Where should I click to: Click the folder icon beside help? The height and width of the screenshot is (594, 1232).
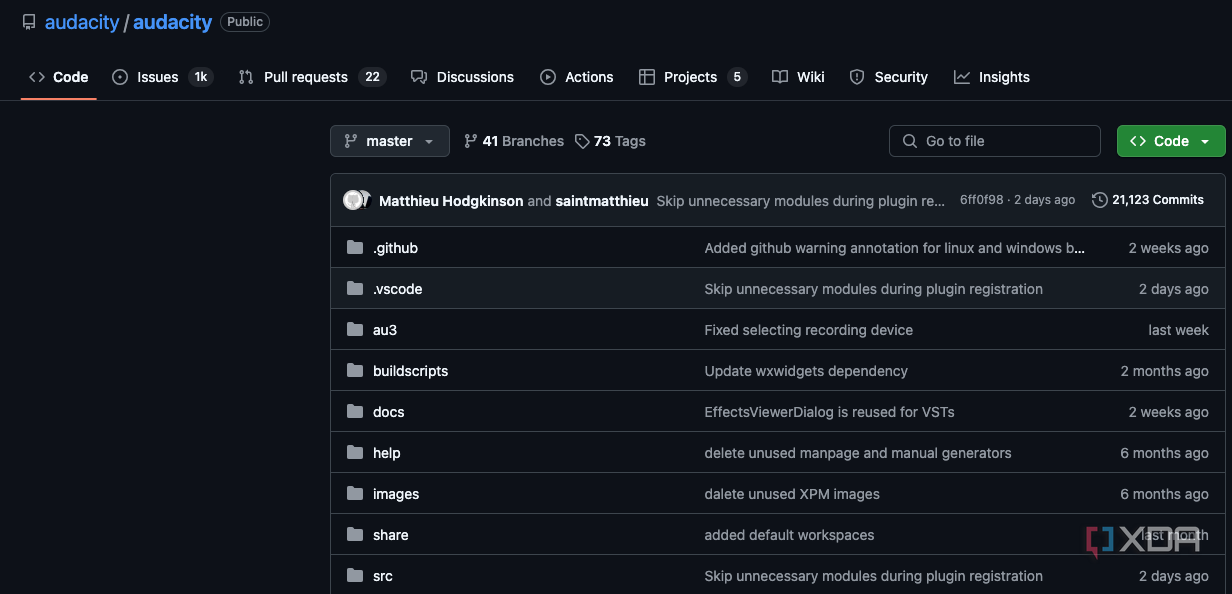pyautogui.click(x=355, y=453)
